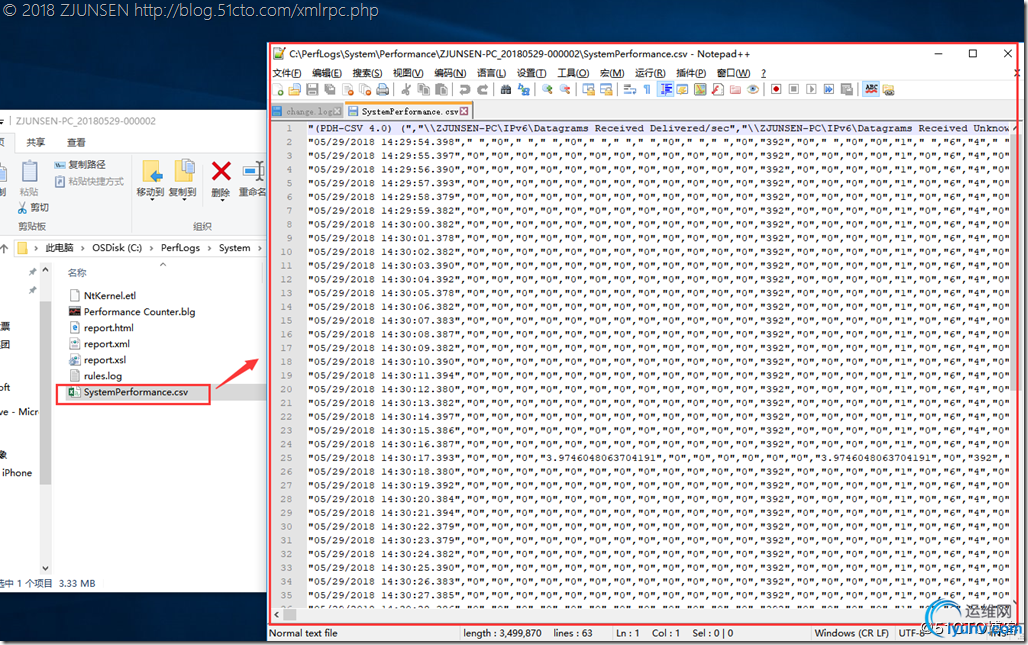Click the 名称 column header in Explorer
This screenshot has width=1028, height=645.
(77, 273)
